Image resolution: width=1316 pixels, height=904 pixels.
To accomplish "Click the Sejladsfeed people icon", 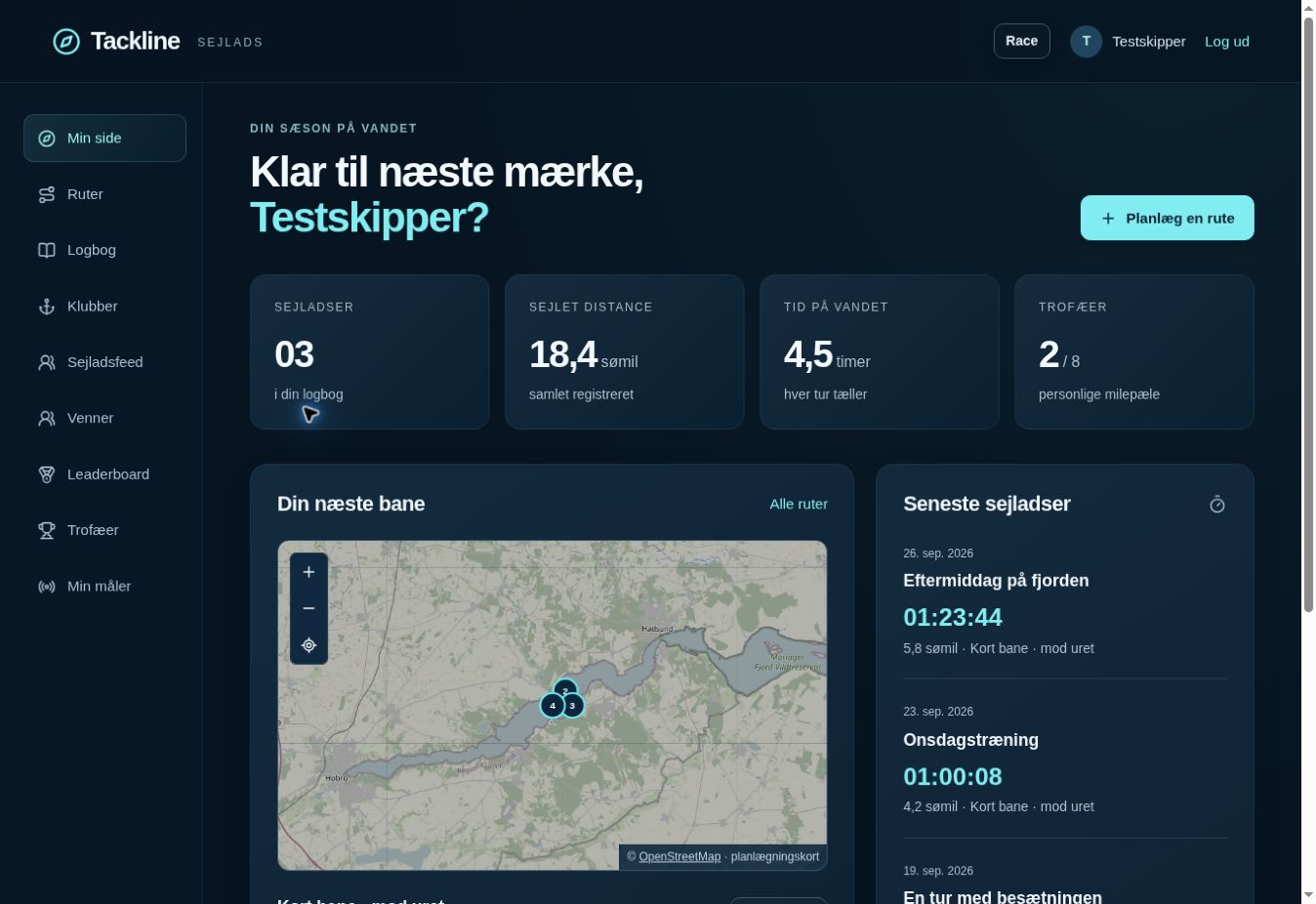I will 47,362.
